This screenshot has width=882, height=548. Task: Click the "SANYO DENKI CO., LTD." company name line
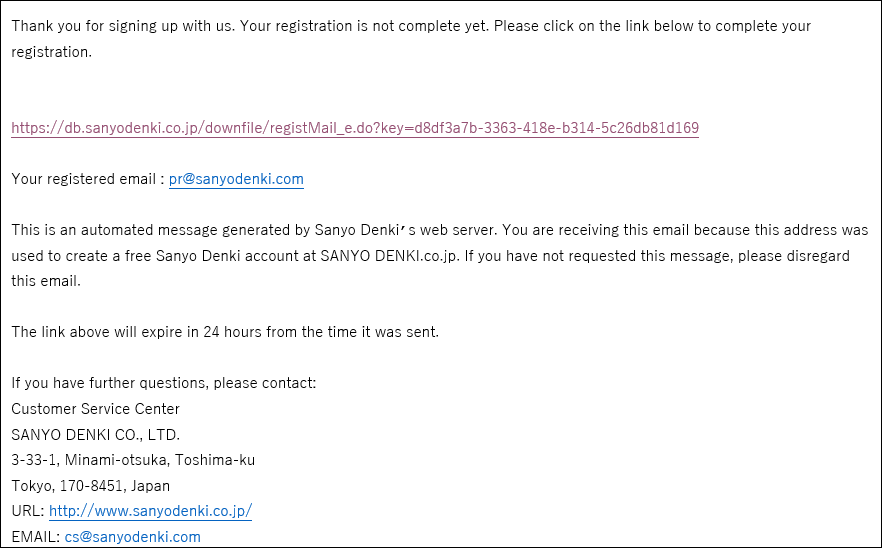point(96,435)
